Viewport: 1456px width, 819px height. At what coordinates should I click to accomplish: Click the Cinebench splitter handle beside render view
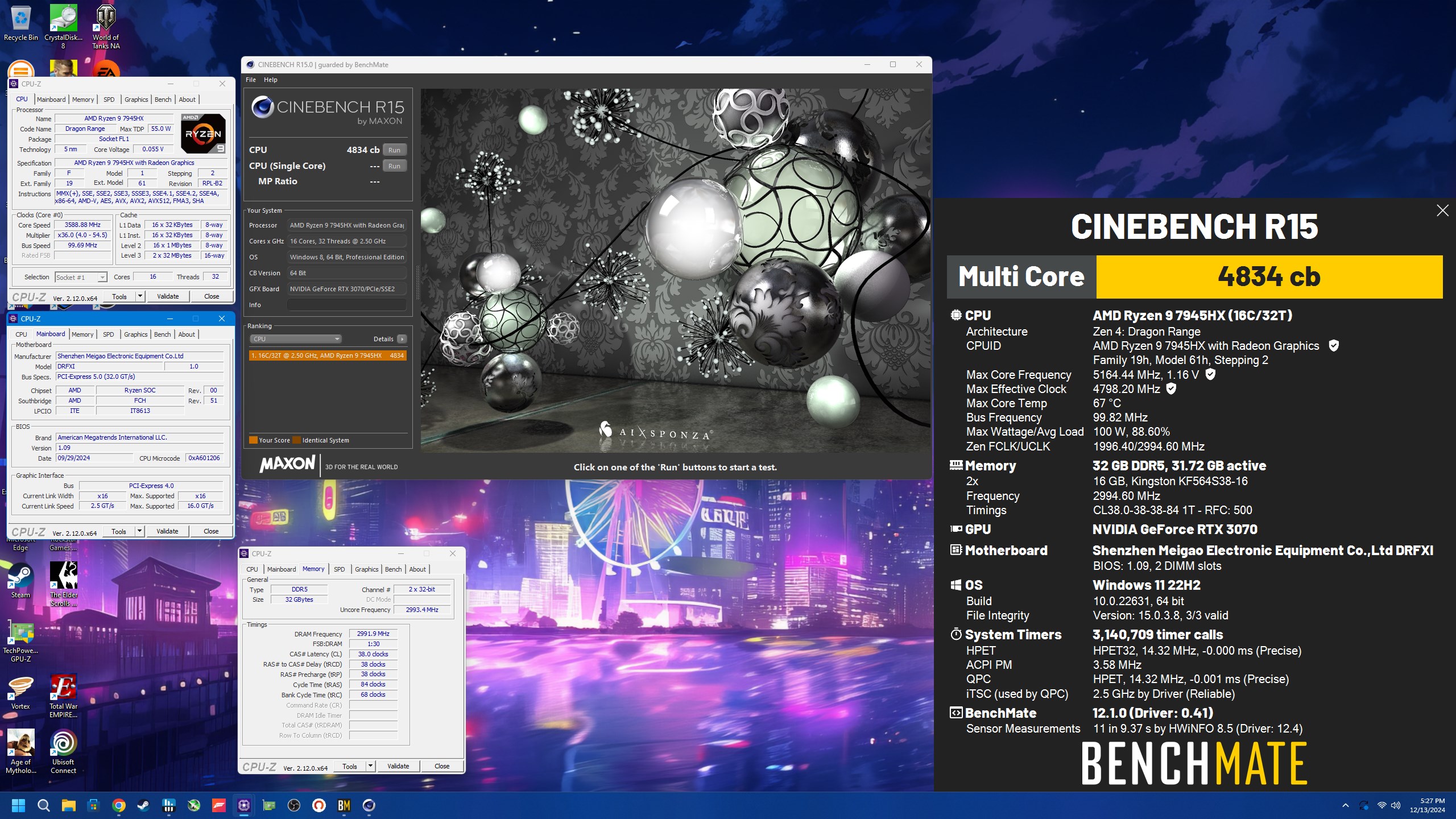pos(418,283)
